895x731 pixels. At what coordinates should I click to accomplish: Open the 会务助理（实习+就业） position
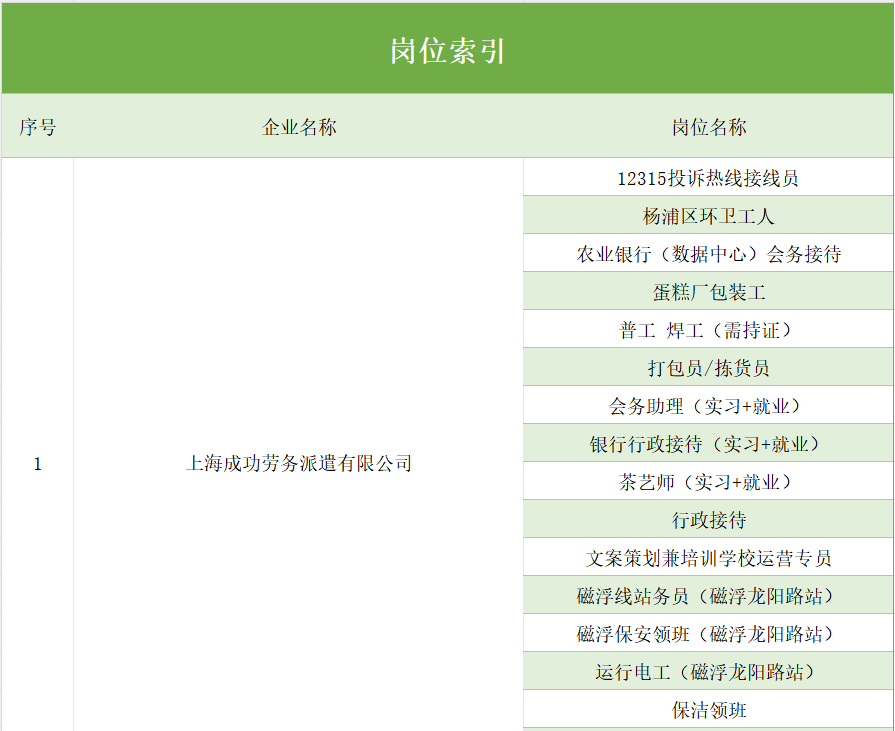[708, 406]
